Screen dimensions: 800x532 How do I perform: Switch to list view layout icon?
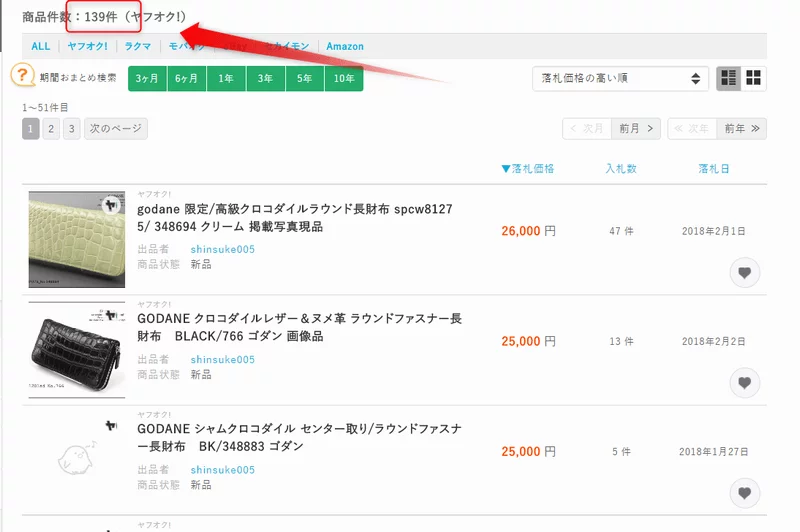728,78
